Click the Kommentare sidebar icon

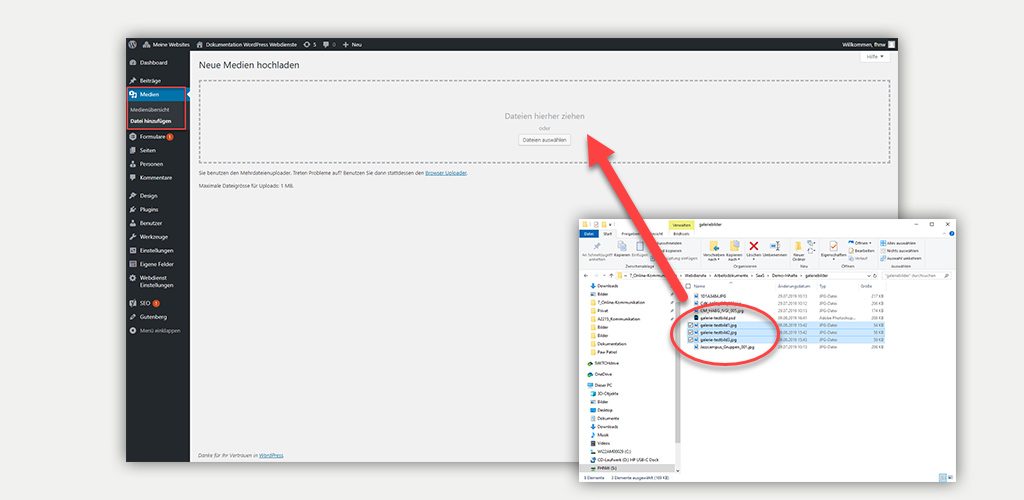(x=133, y=177)
